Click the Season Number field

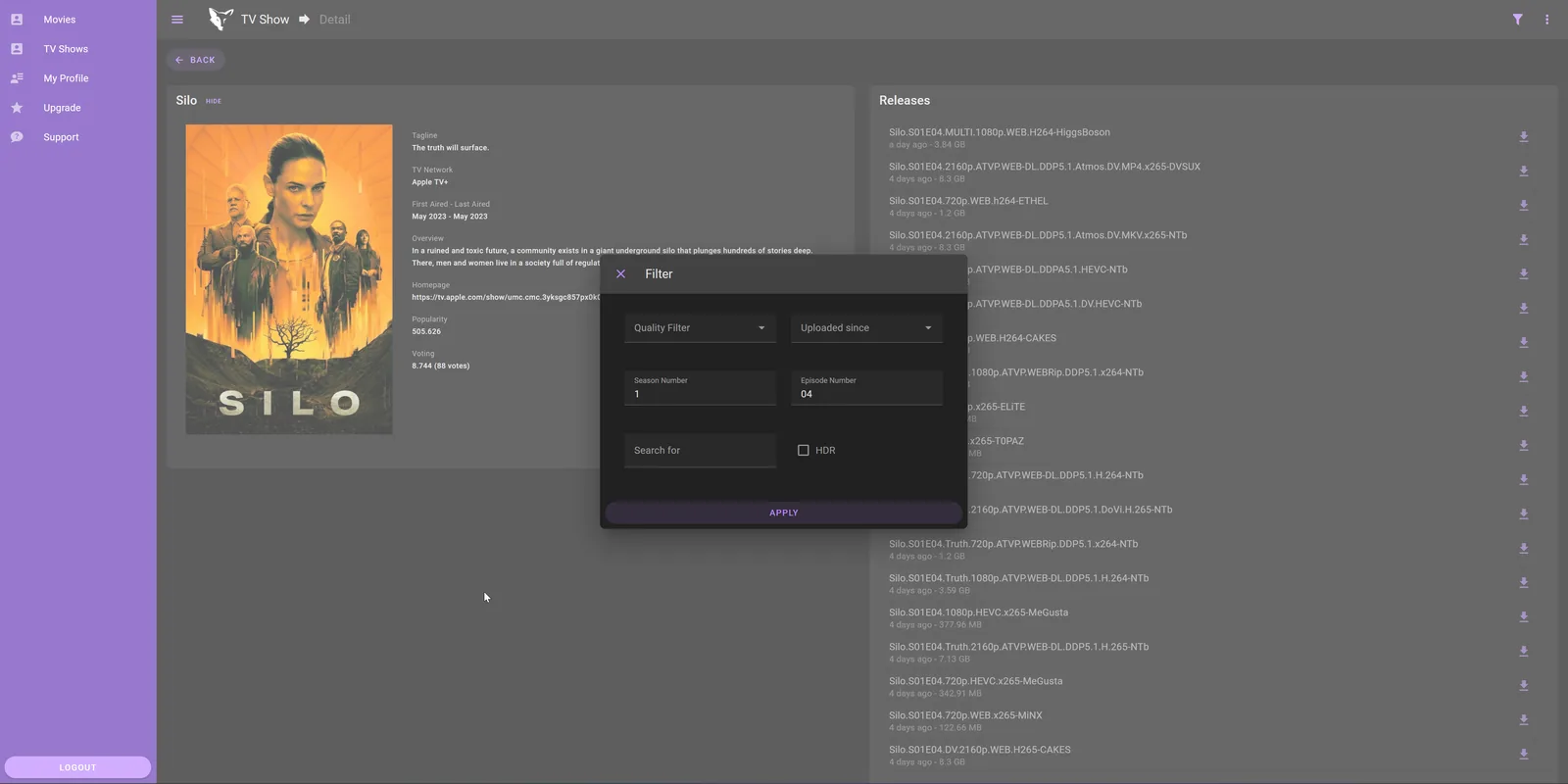(x=700, y=388)
